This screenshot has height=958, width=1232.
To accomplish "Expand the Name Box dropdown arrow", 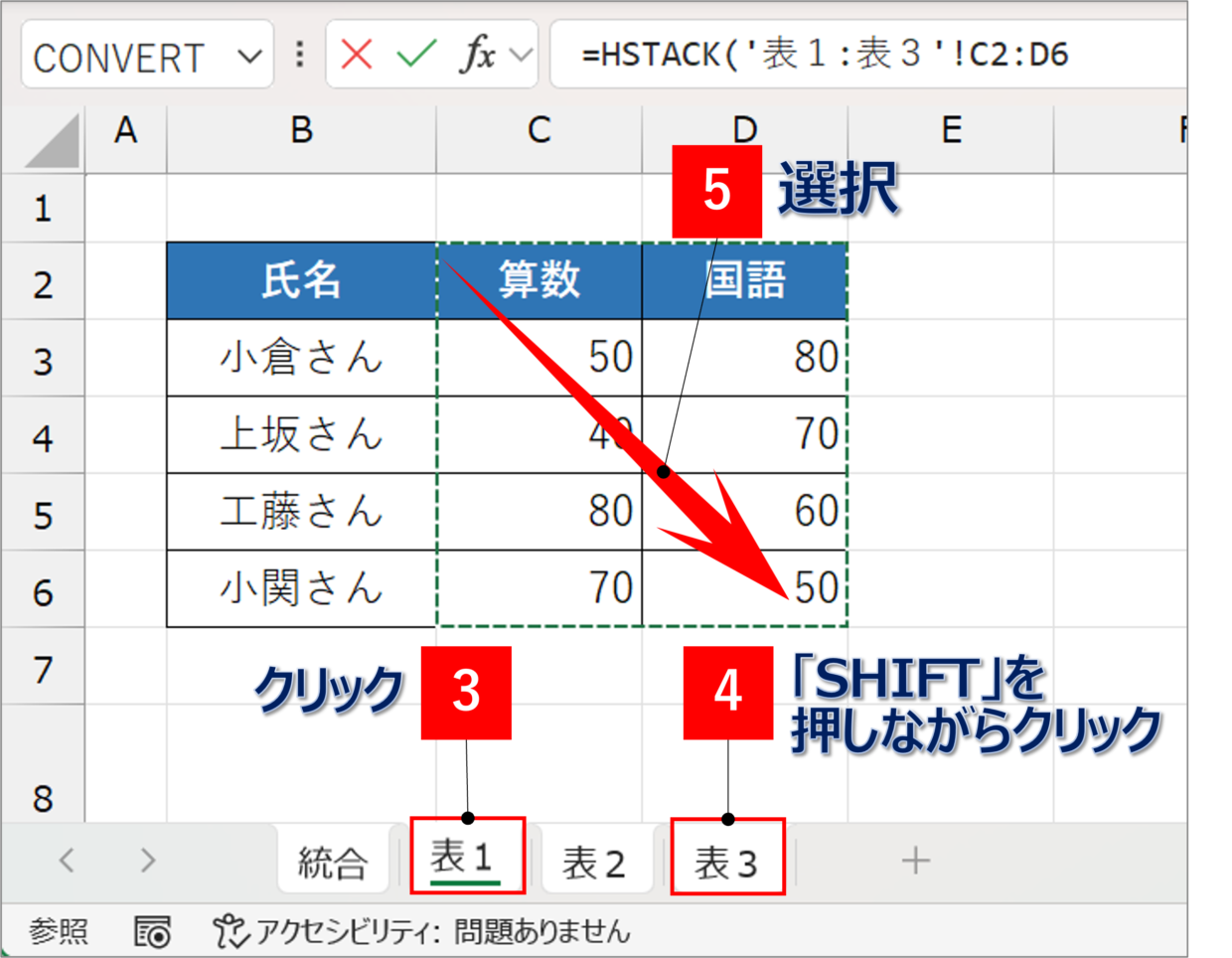I will coord(249,56).
